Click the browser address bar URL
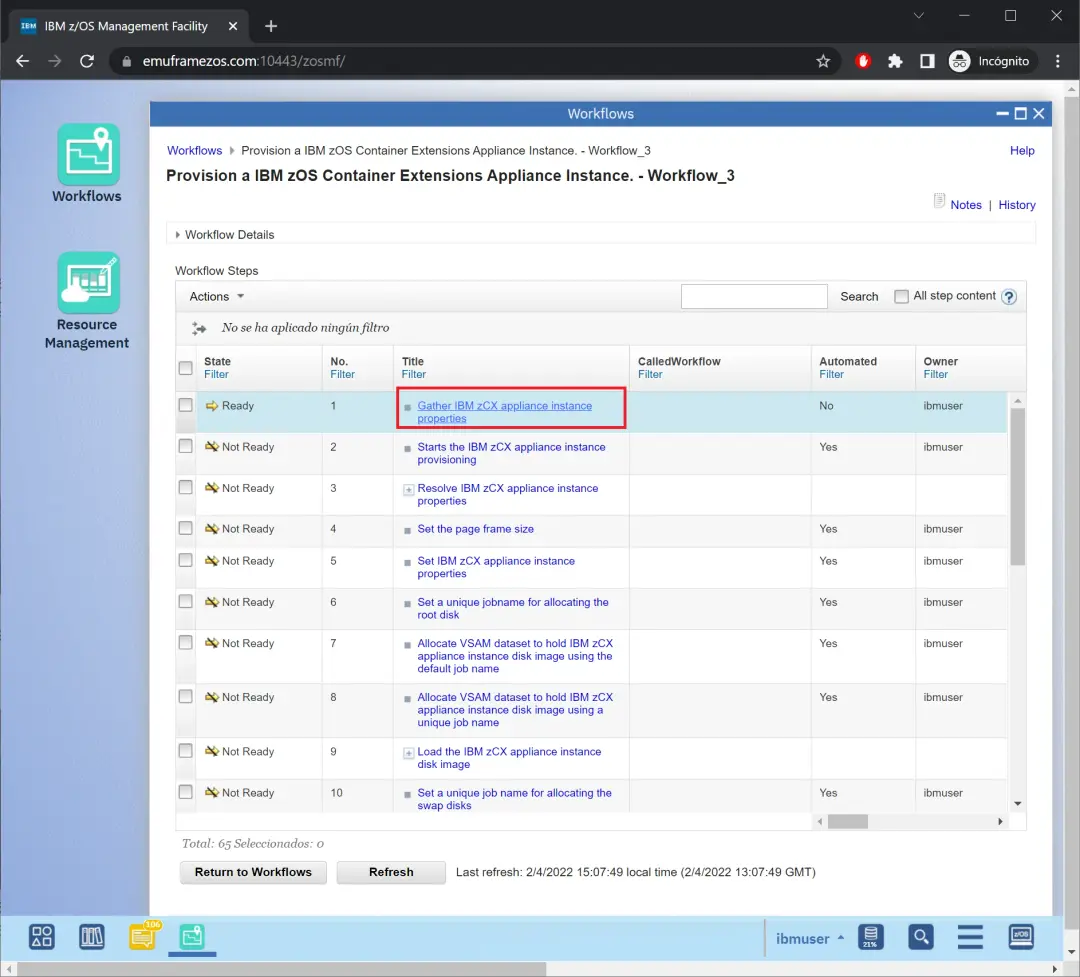 [244, 61]
